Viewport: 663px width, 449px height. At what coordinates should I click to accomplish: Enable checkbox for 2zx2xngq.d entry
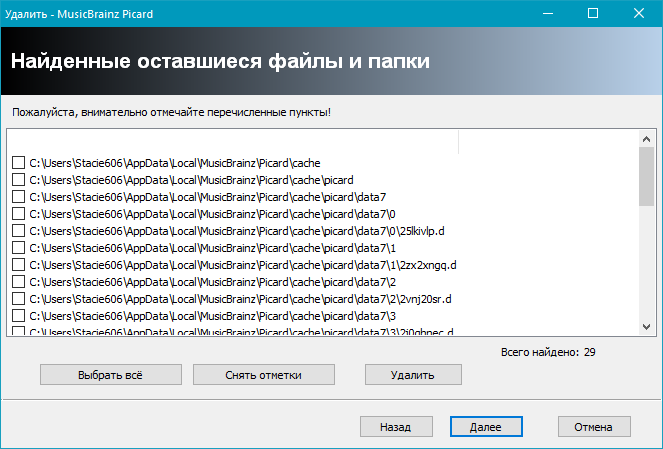pyautogui.click(x=18, y=265)
